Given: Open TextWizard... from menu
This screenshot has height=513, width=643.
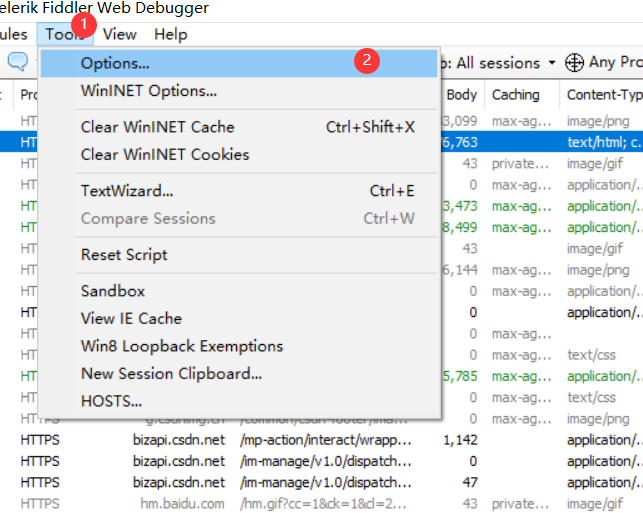Looking at the screenshot, I should [x=239, y=191].
